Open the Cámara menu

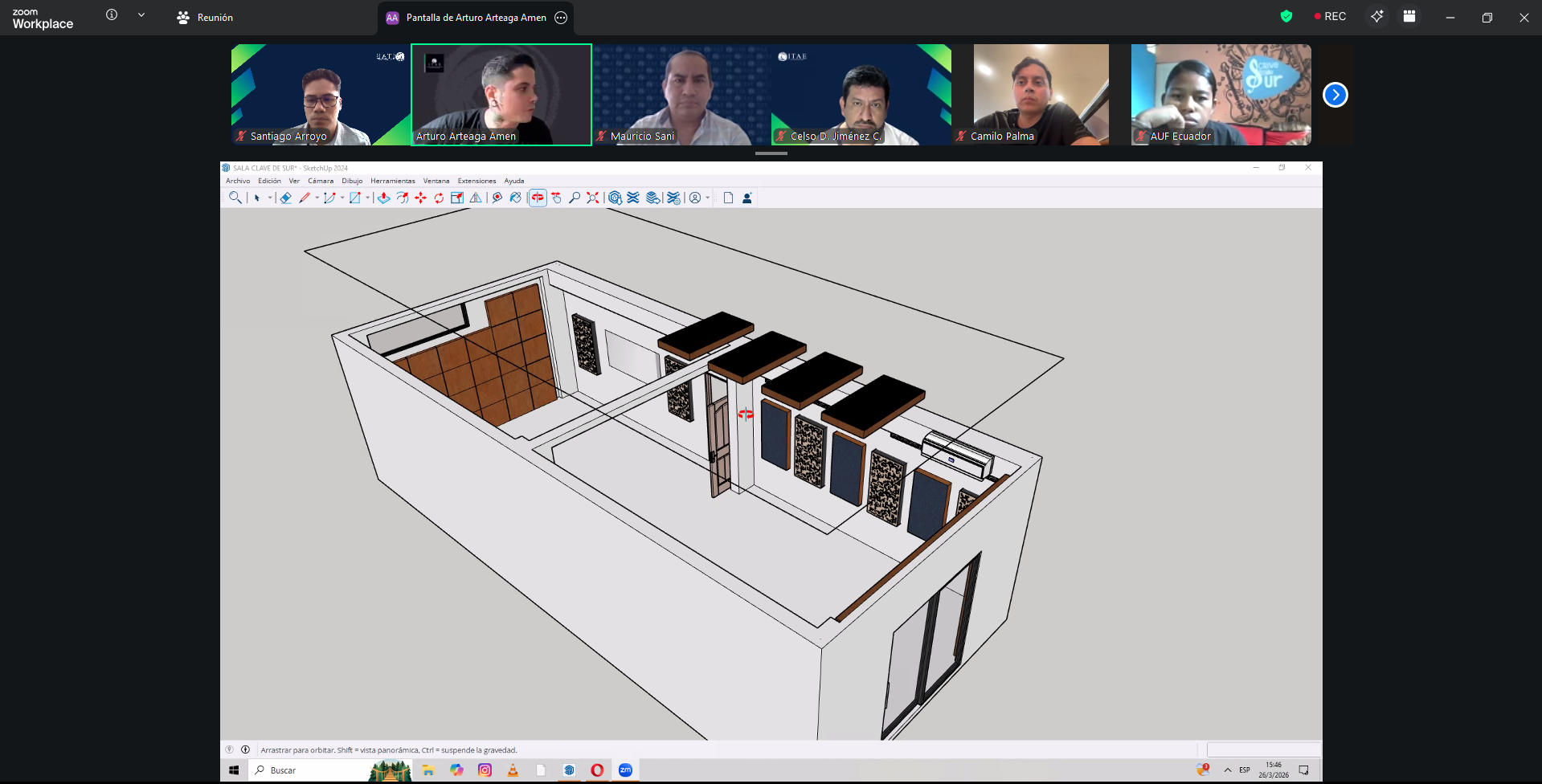320,181
